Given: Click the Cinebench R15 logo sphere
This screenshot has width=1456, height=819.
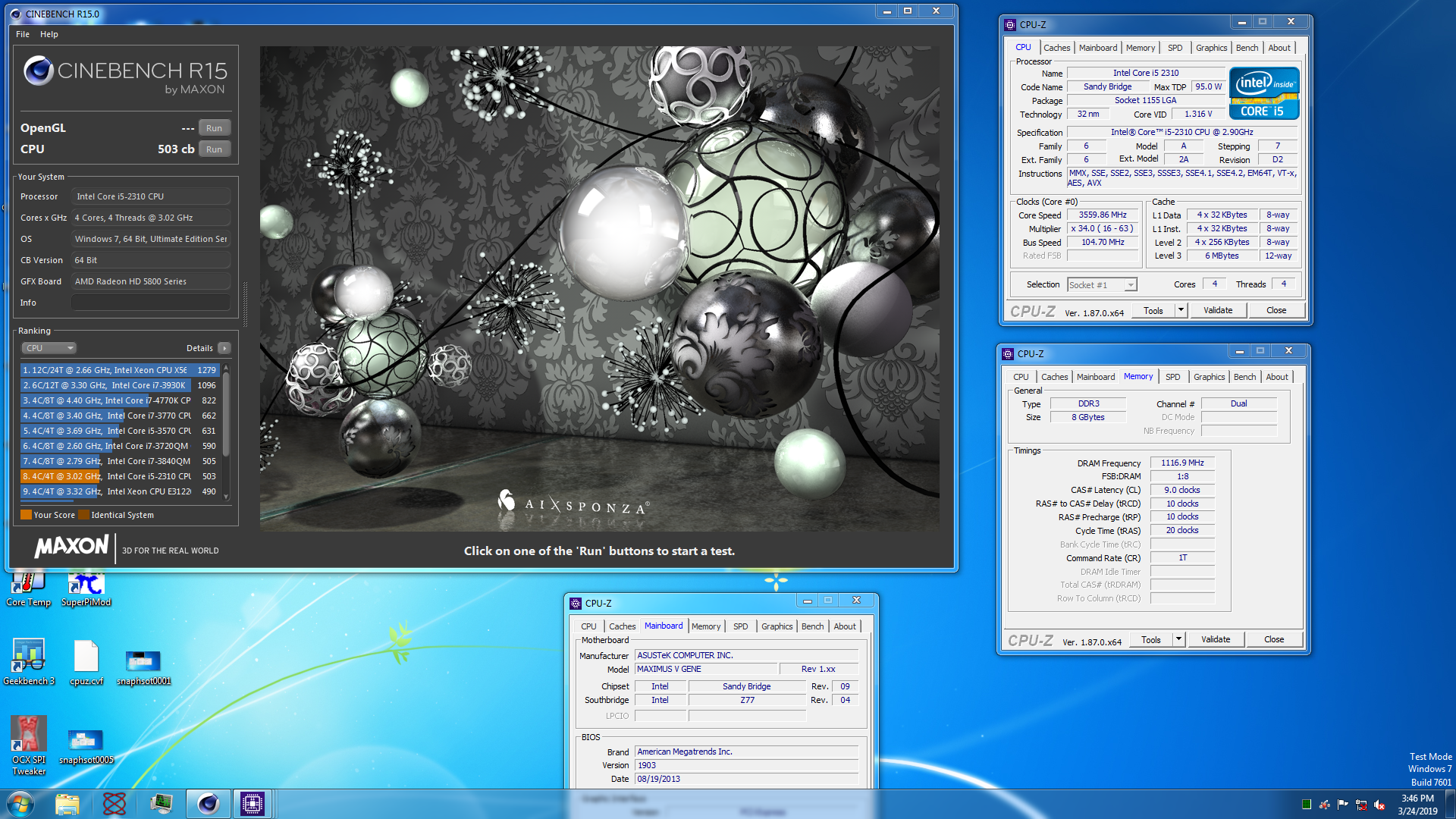Looking at the screenshot, I should coord(38,71).
